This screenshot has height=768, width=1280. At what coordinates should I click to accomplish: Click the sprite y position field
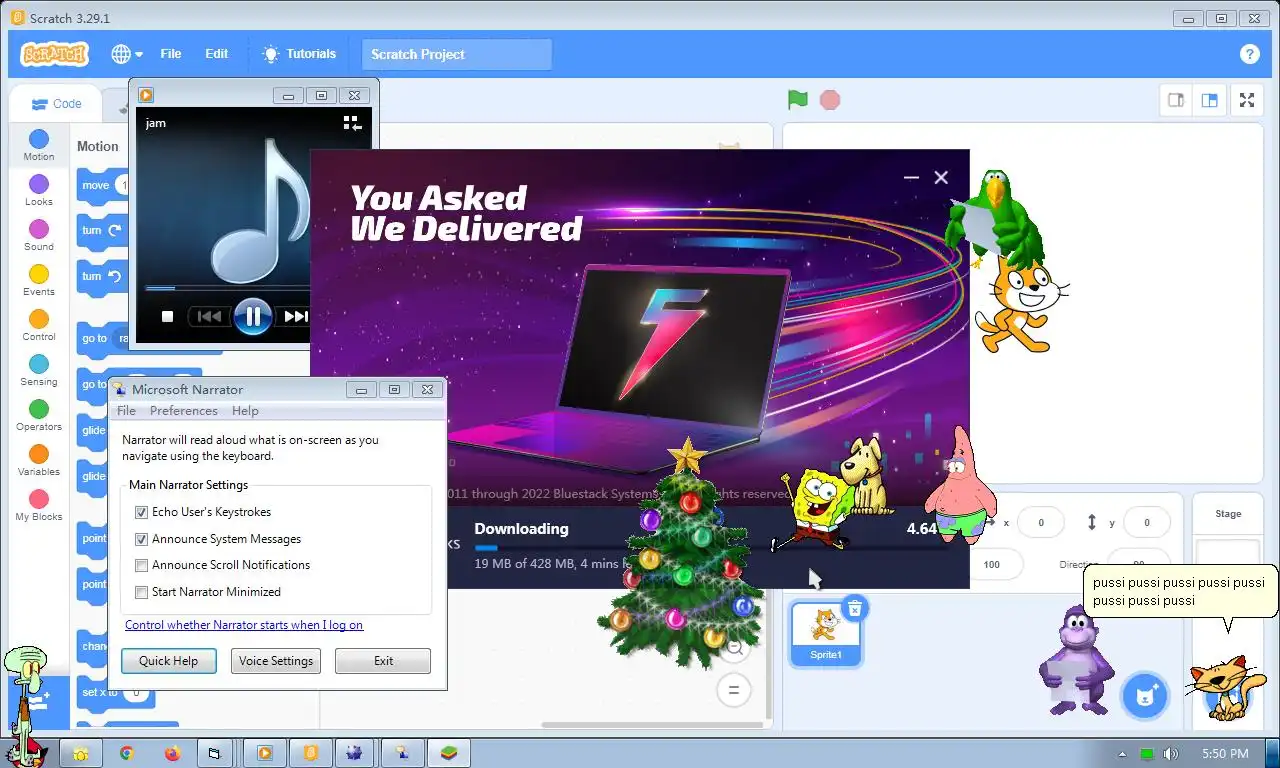[1146, 522]
